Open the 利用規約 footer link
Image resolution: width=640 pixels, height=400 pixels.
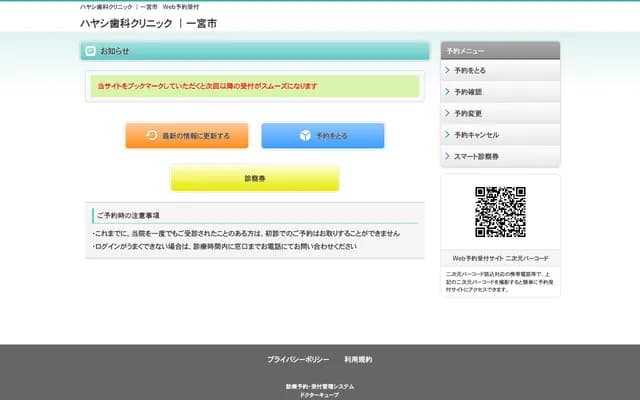[358, 359]
